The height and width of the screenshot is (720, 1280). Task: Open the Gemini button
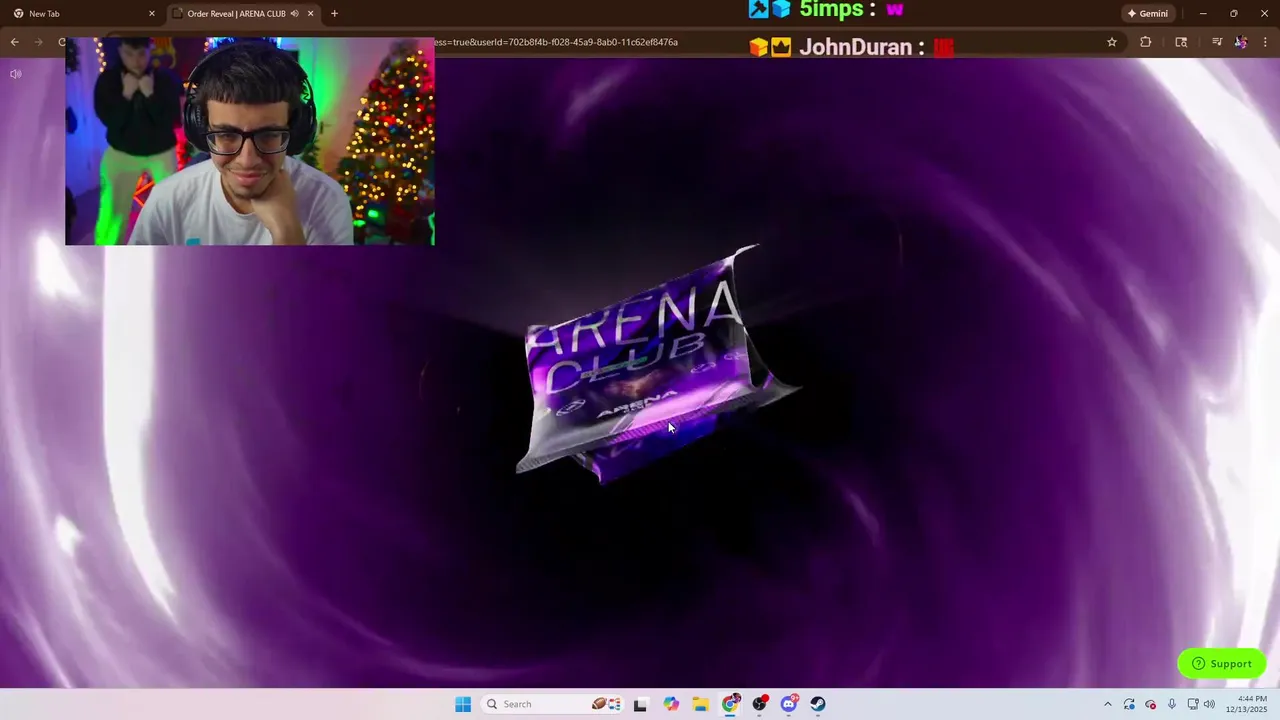coord(1147,14)
